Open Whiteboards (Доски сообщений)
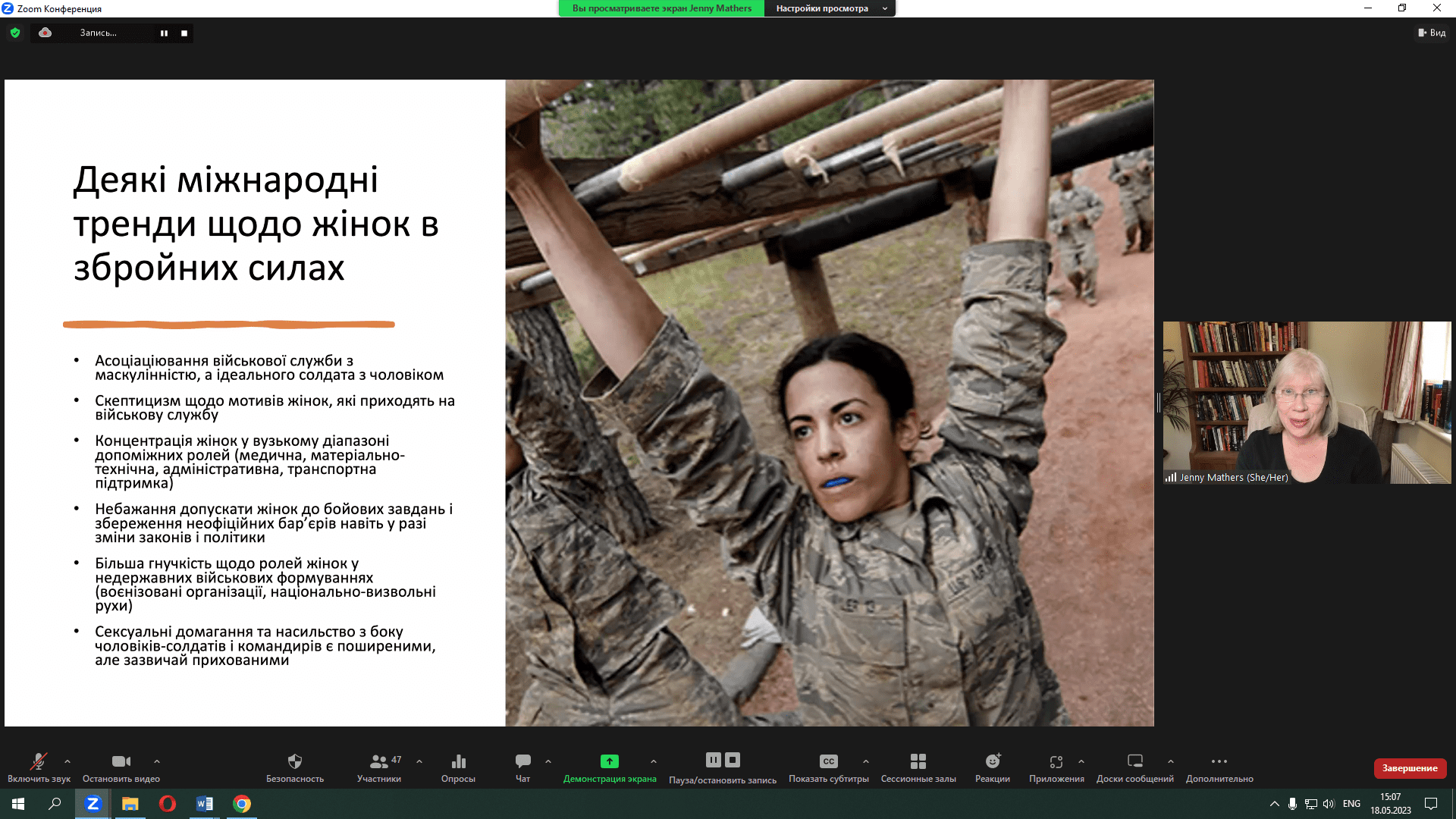Screen dimensions: 1456x819 (1134, 766)
